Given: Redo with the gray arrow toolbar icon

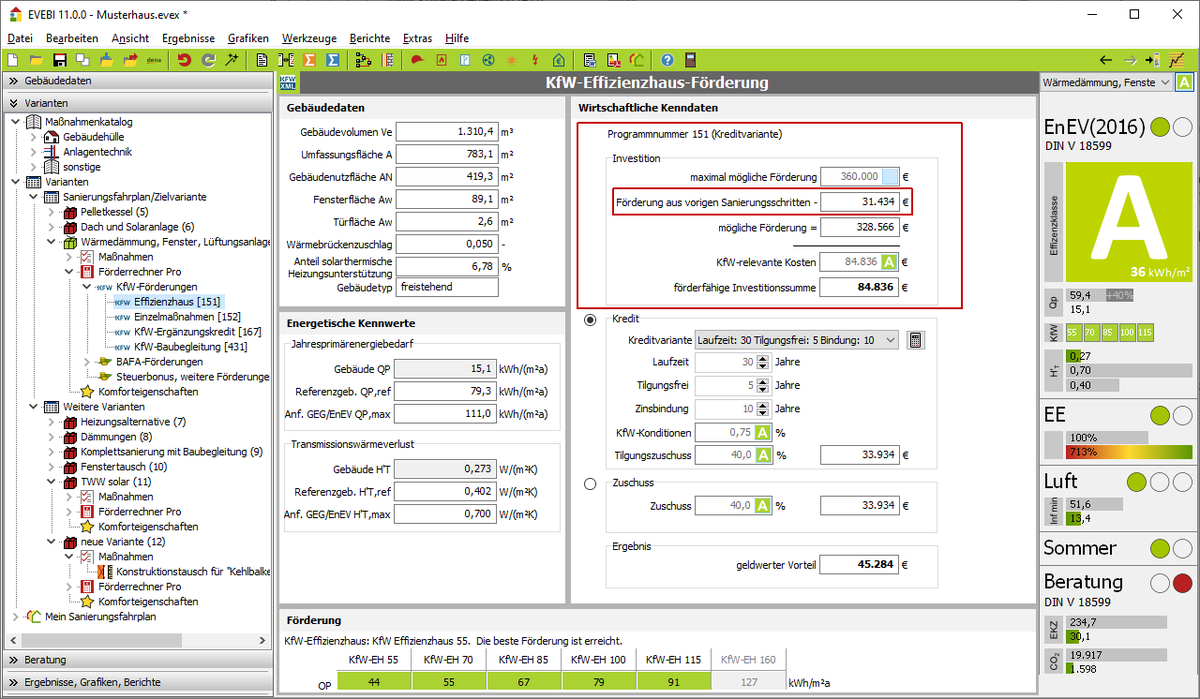Looking at the screenshot, I should [x=207, y=60].
